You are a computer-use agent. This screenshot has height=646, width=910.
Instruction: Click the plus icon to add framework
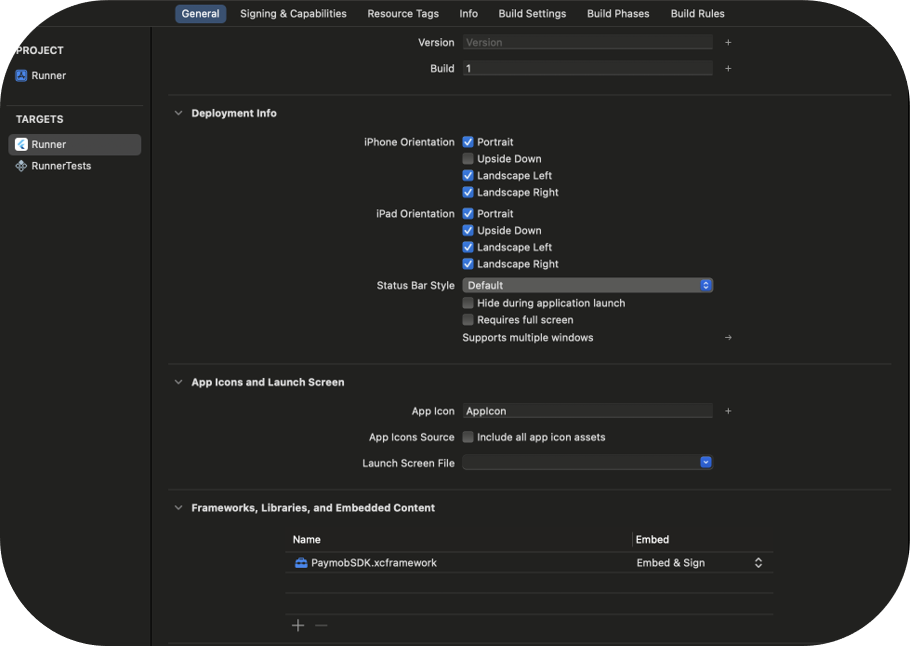click(x=298, y=625)
